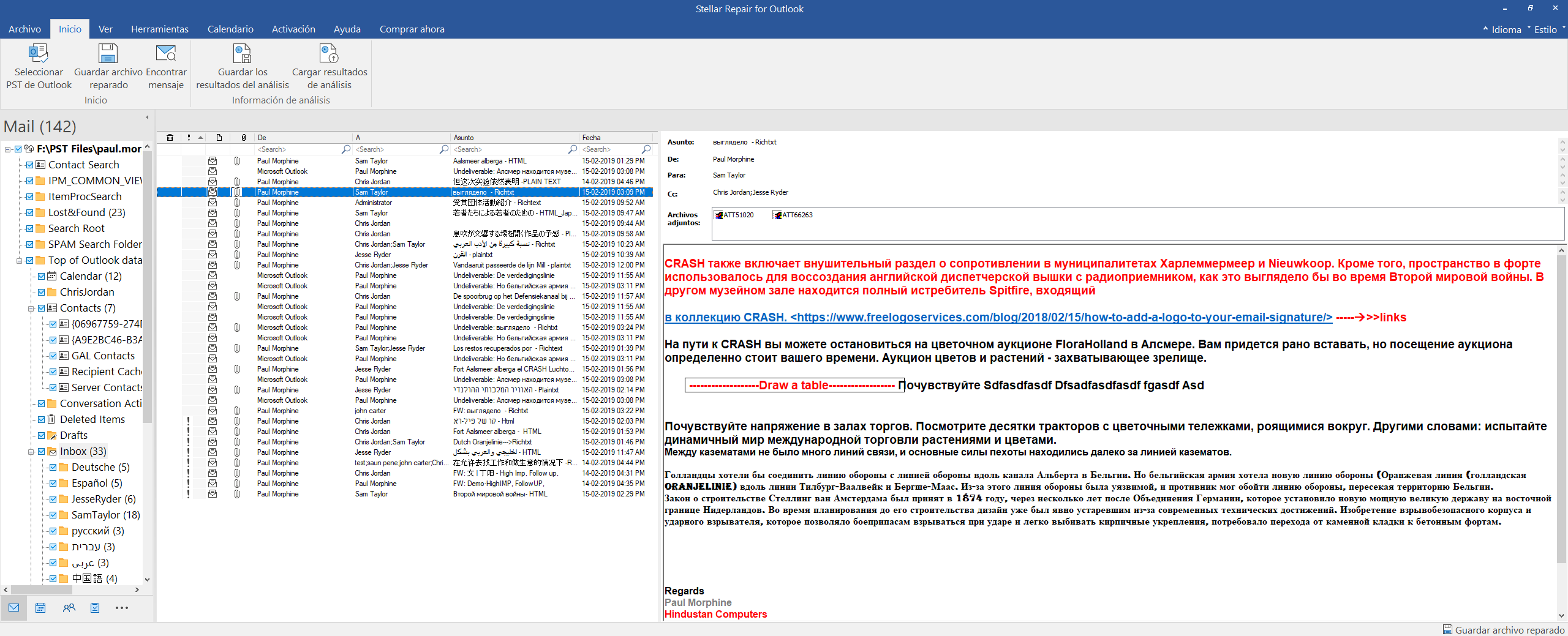The width and height of the screenshot is (1568, 636).
Task: Open Contacts view icon in bottom bar
Action: [x=69, y=608]
